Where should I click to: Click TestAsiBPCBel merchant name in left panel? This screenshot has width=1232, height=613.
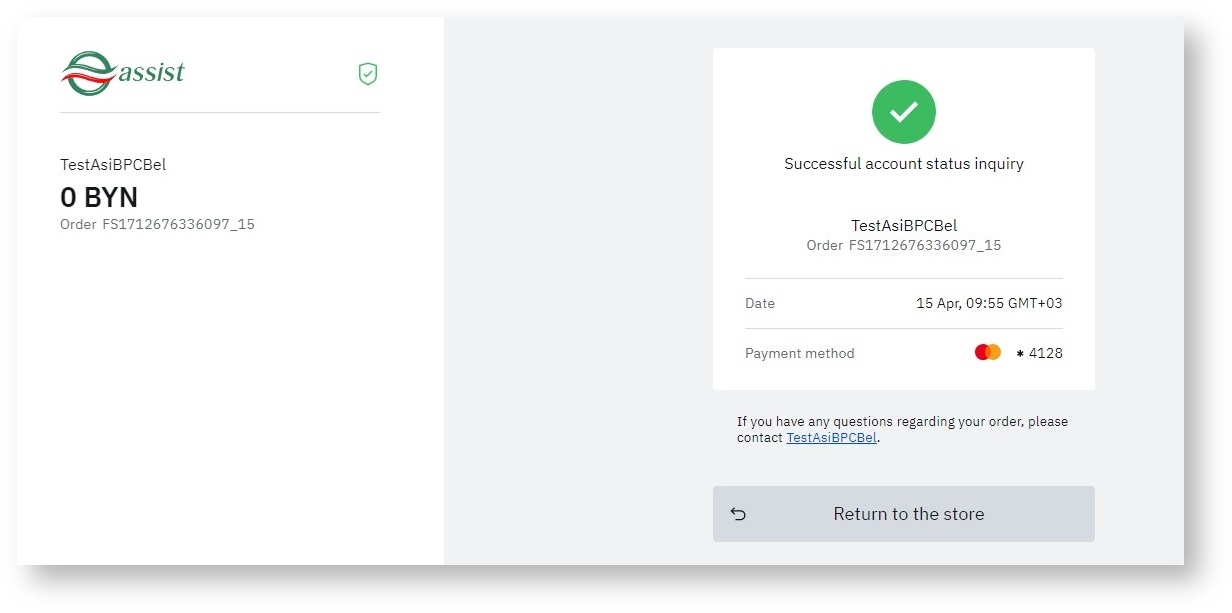pyautogui.click(x=113, y=165)
